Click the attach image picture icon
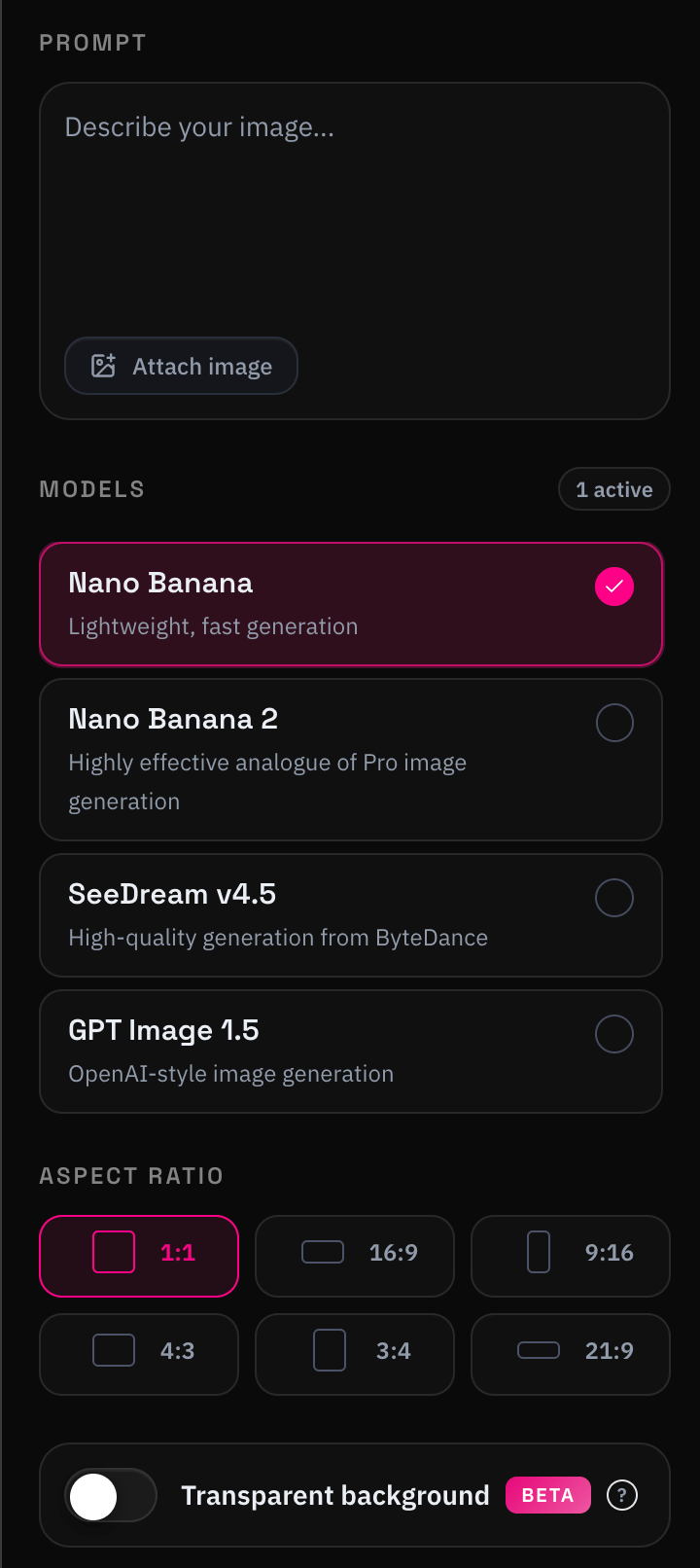The width and height of the screenshot is (700, 1568). coord(103,366)
